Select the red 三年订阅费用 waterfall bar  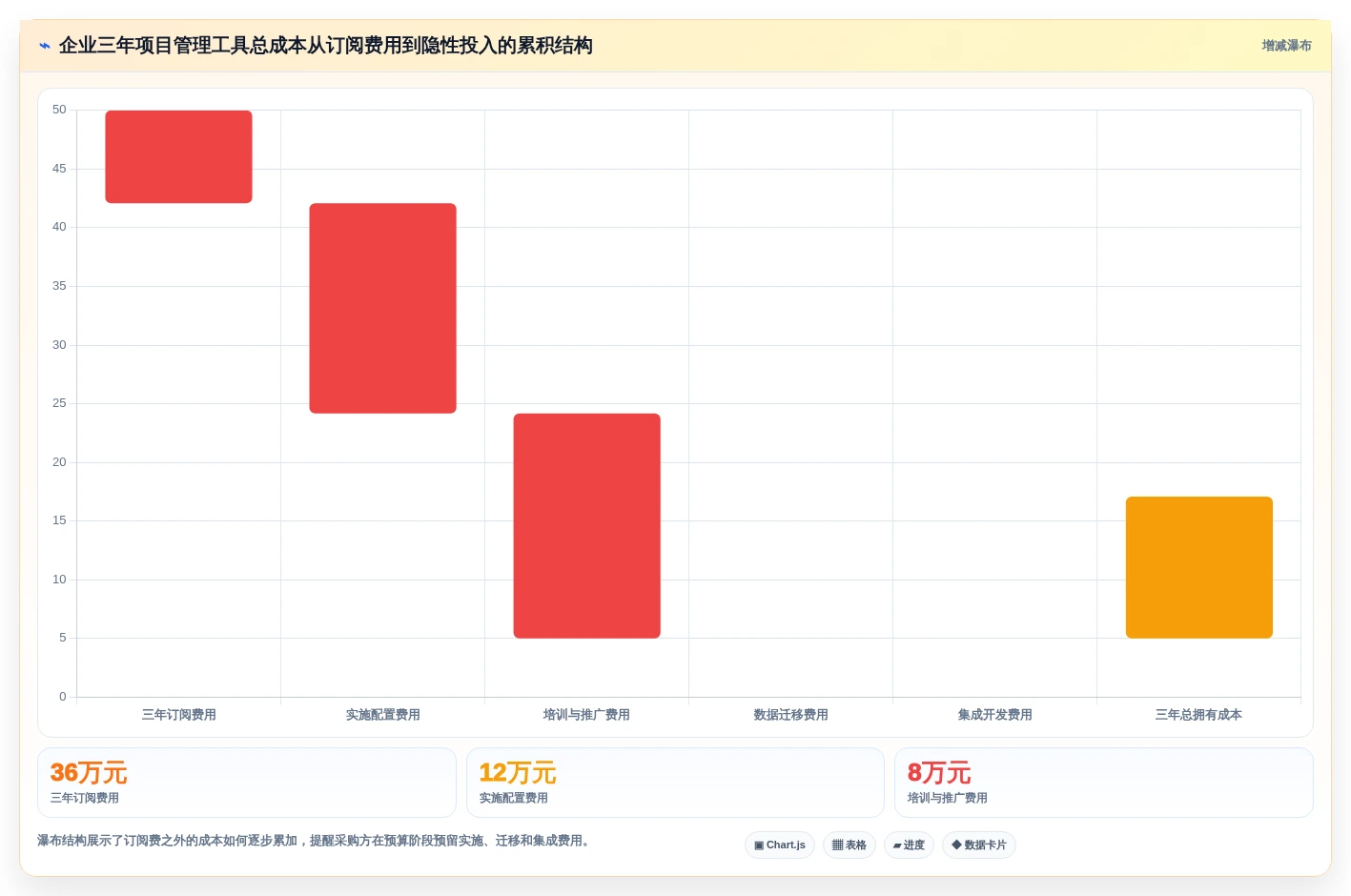tap(178, 156)
